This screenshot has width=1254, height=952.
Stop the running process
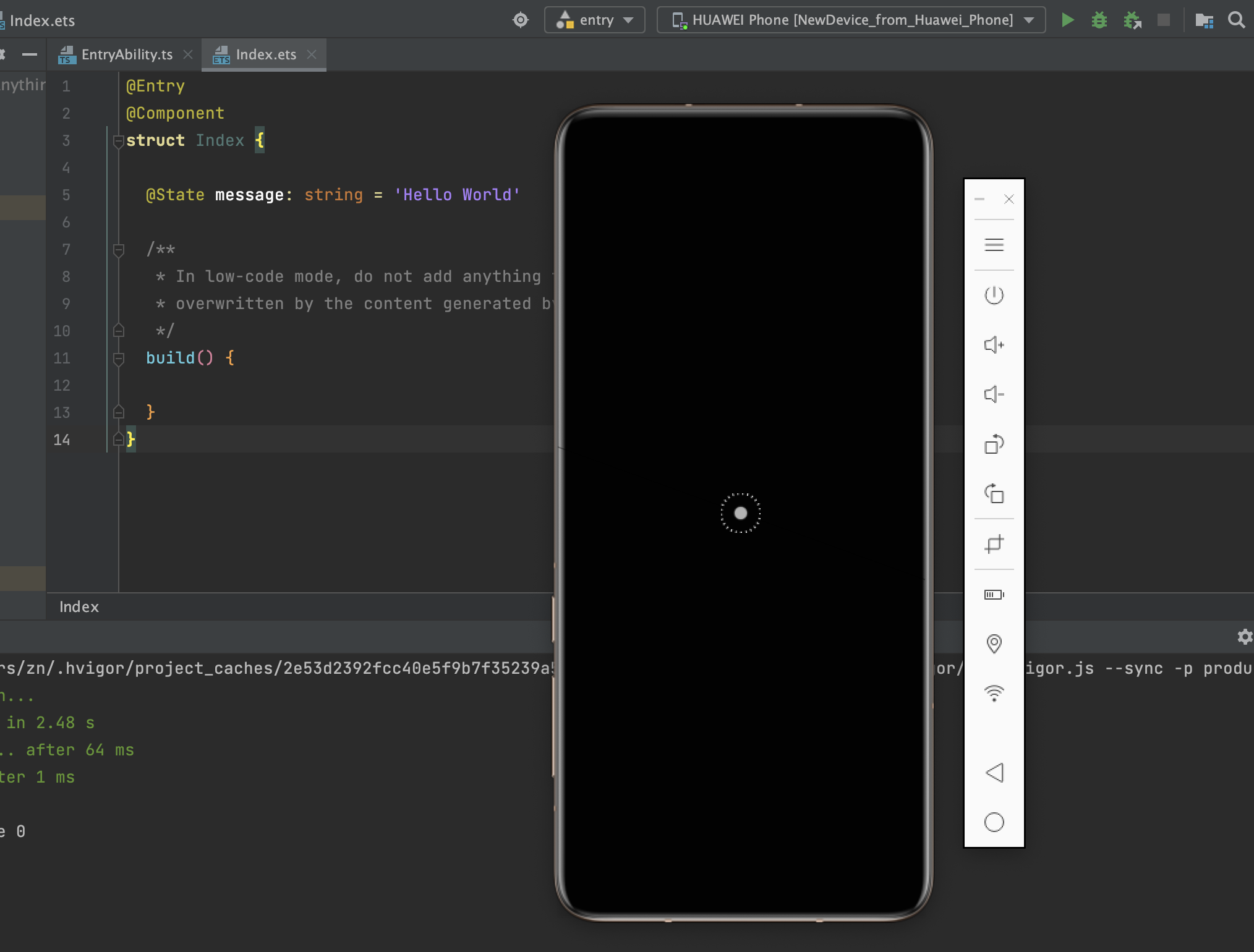[x=1164, y=20]
